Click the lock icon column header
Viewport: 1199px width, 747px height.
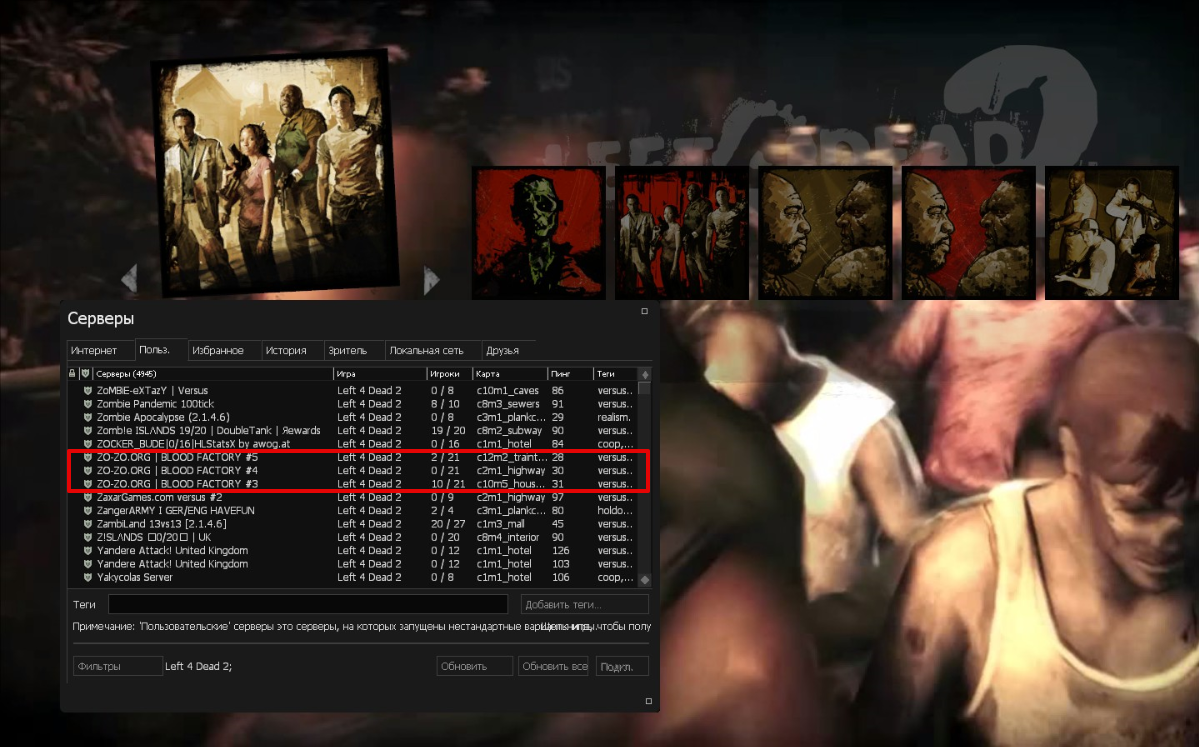pos(72,373)
